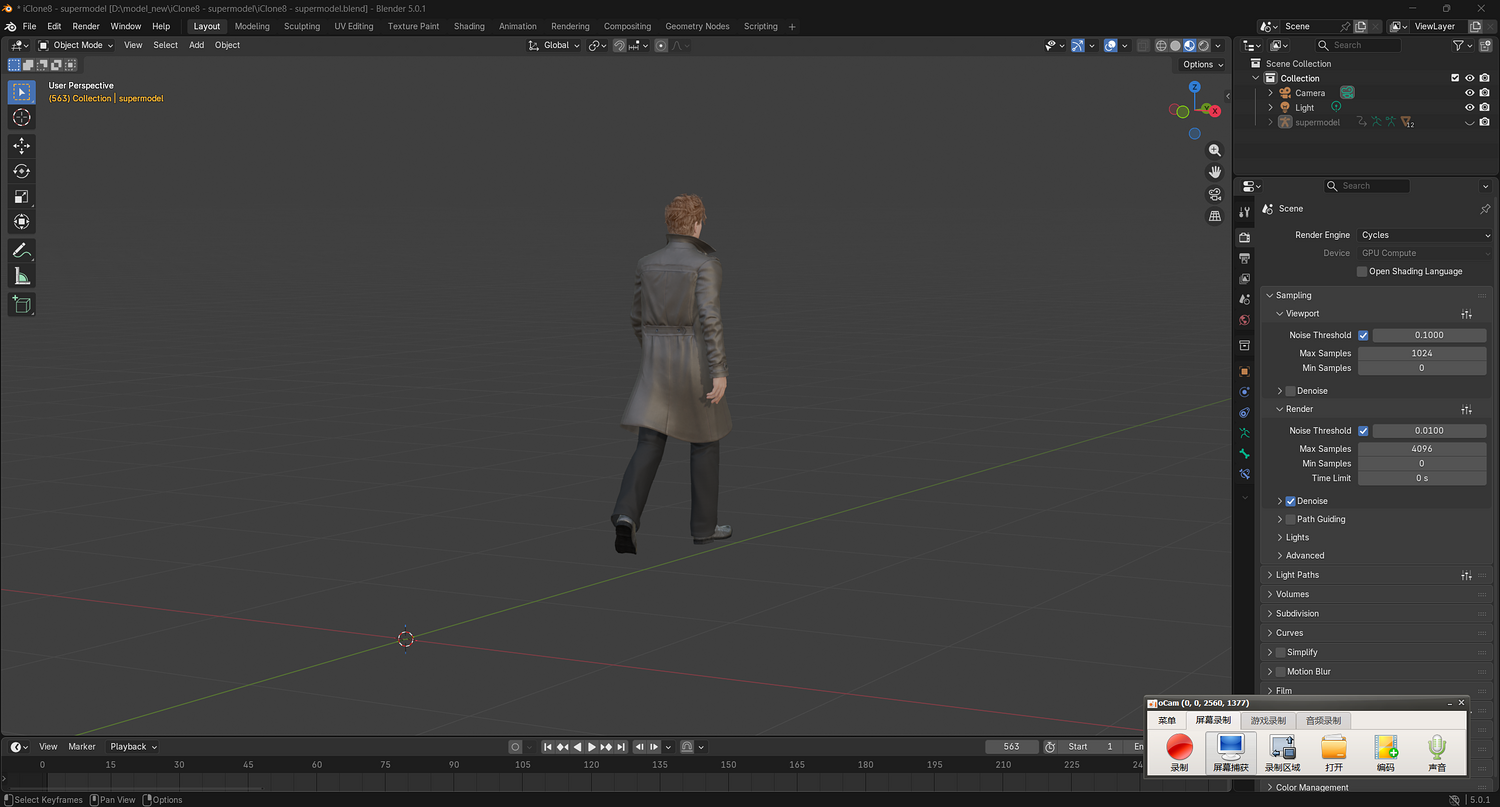Viewport: 1500px width, 807px height.
Task: Open the Scene properties tab
Action: (1244, 299)
